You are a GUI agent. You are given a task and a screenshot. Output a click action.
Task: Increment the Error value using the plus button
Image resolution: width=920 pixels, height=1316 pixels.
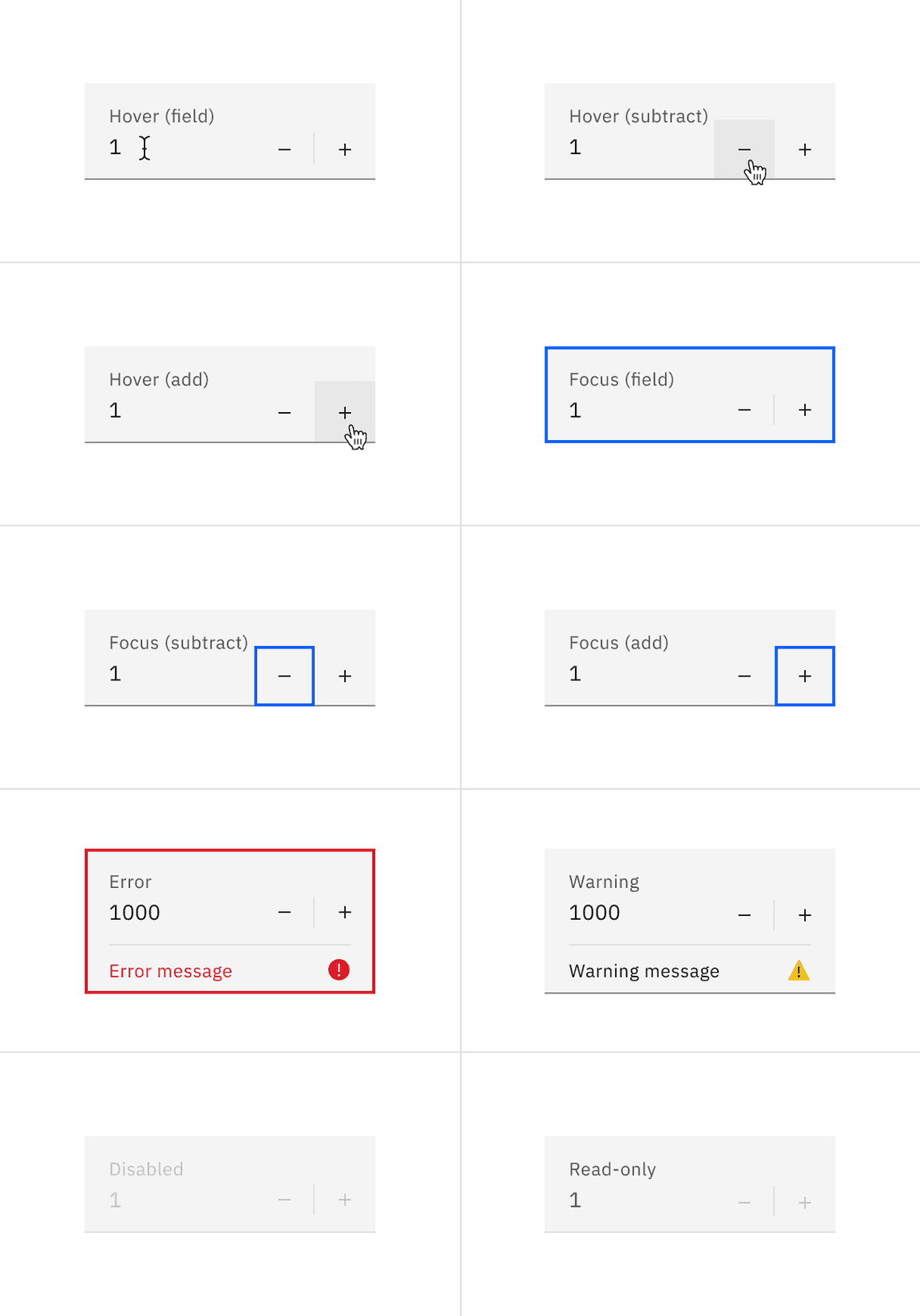coord(344,911)
